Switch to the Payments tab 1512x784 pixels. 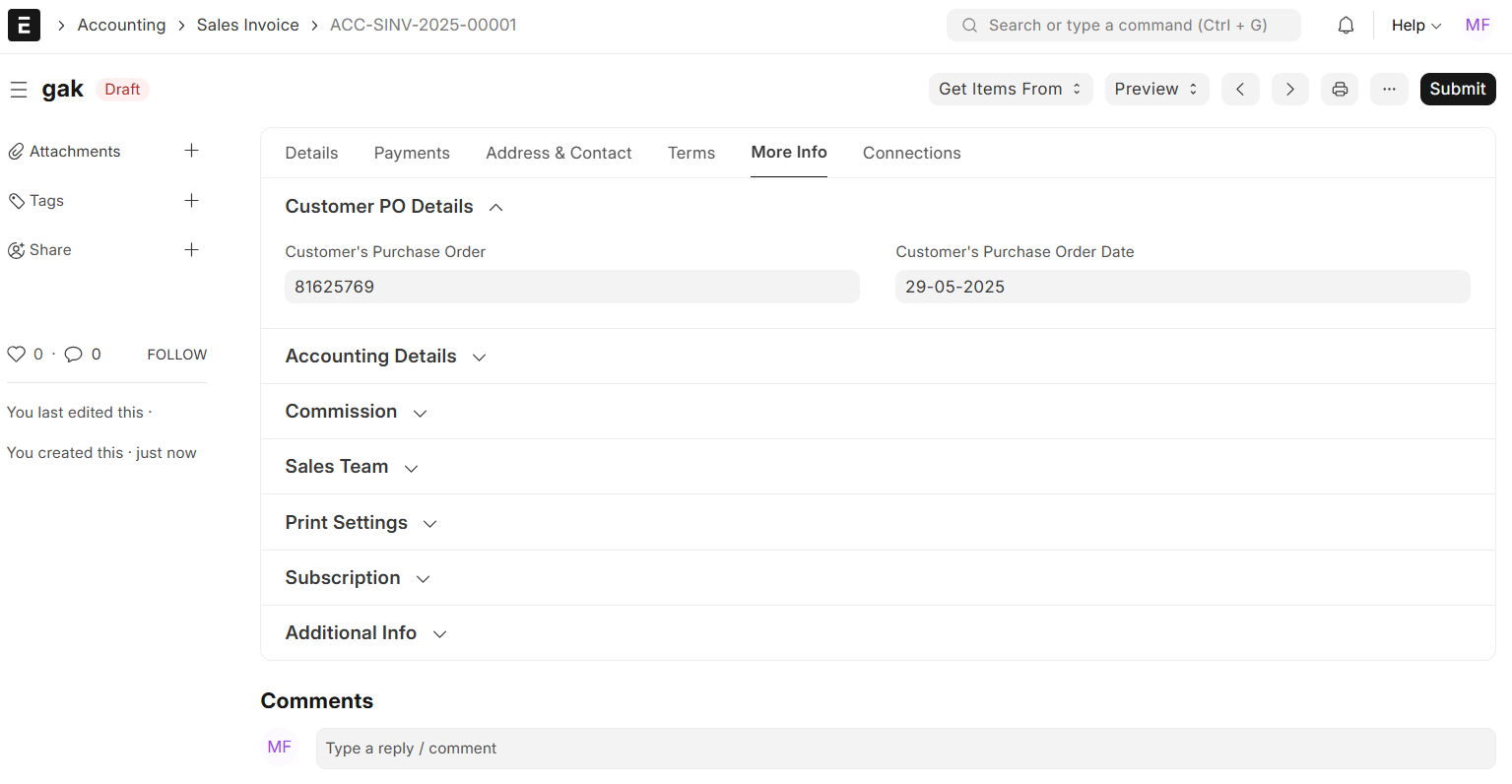tap(412, 153)
